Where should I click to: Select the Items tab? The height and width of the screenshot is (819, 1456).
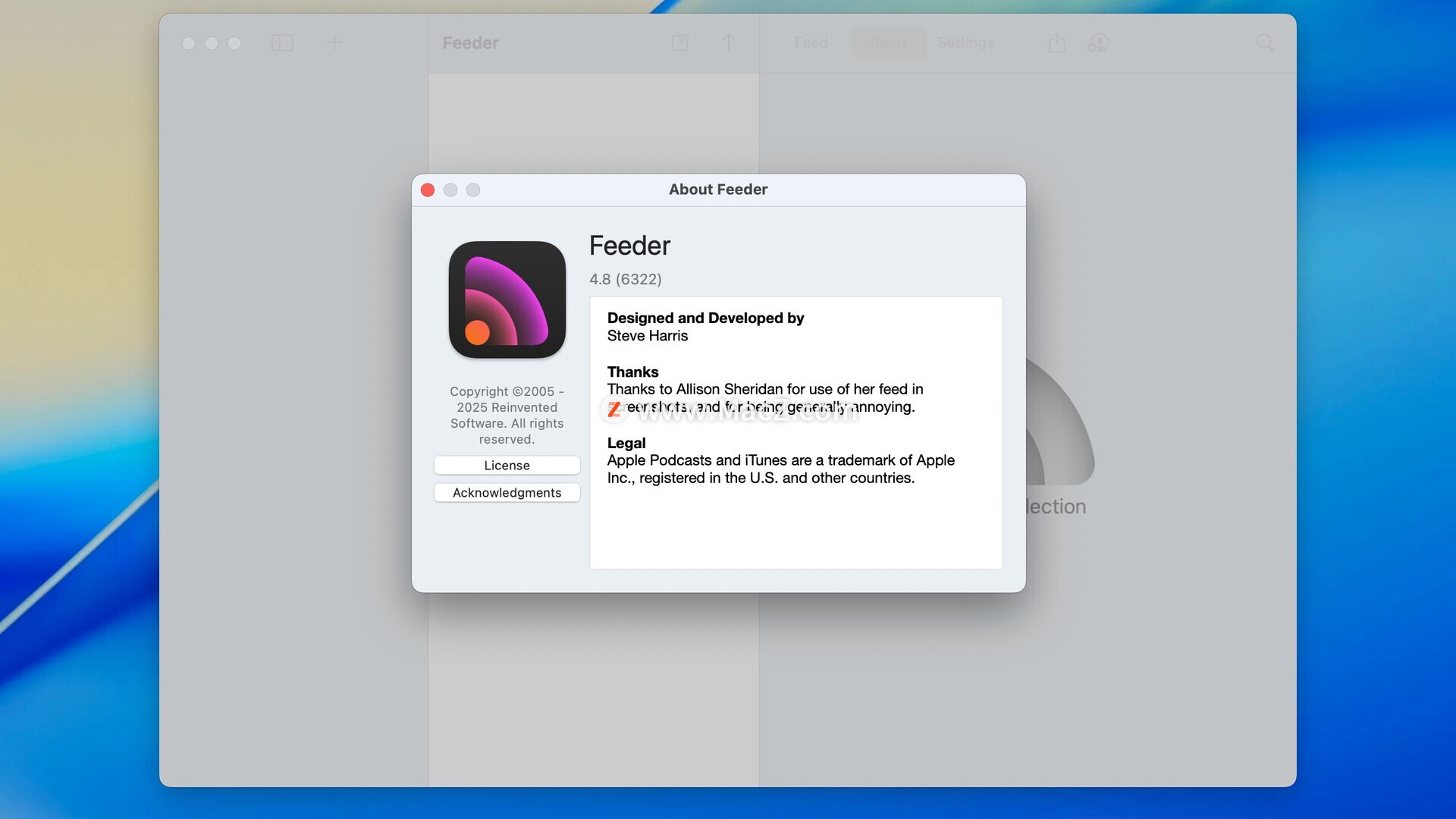(x=888, y=43)
